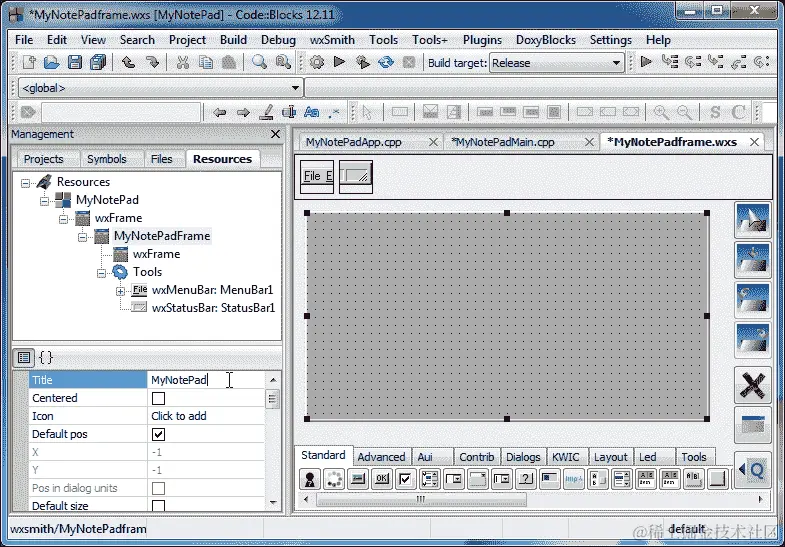
Task: Expand the wxMenuBar: MenuBar1 tree node
Action: tap(120, 291)
